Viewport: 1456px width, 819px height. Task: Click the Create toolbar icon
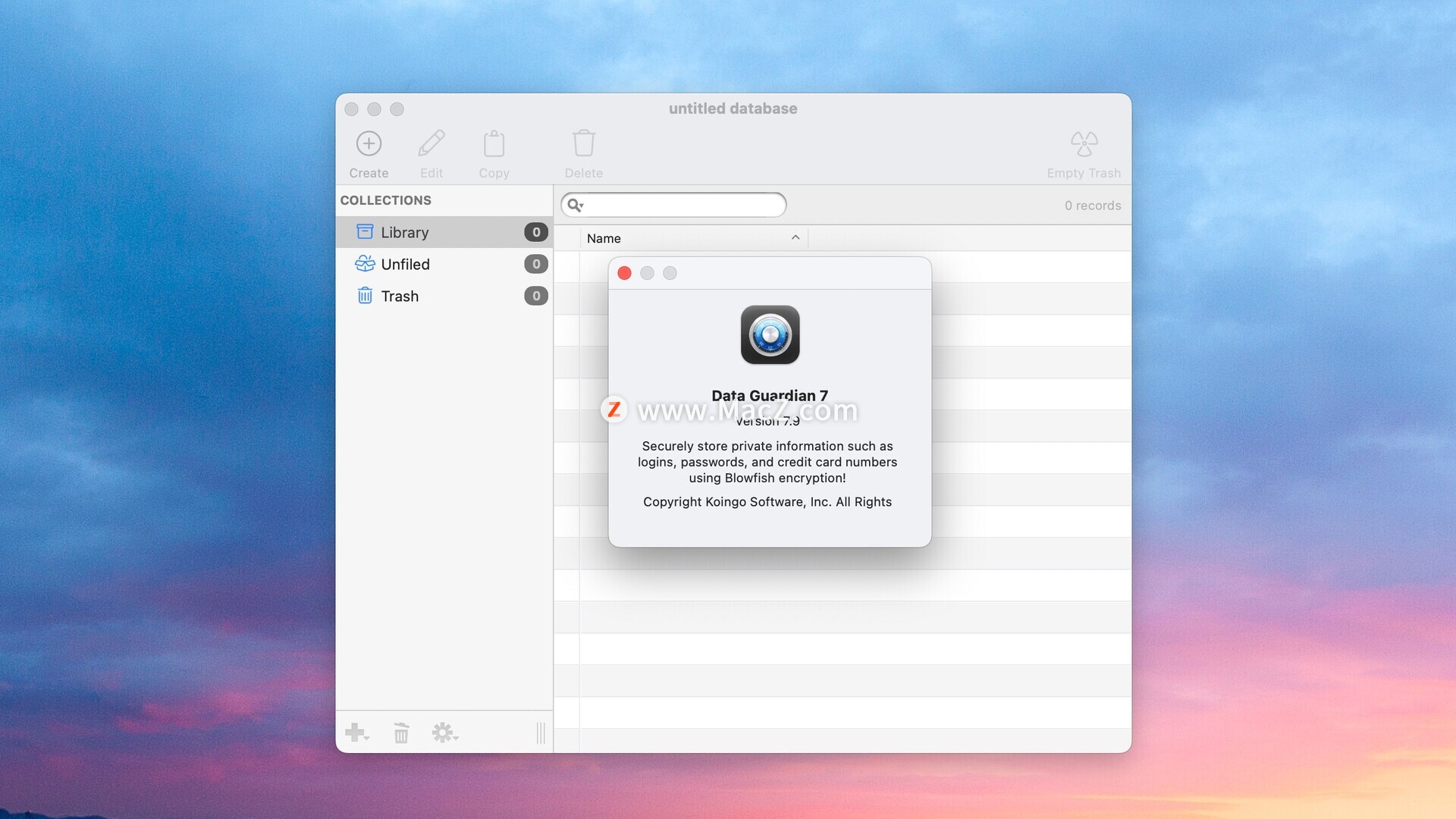369,144
